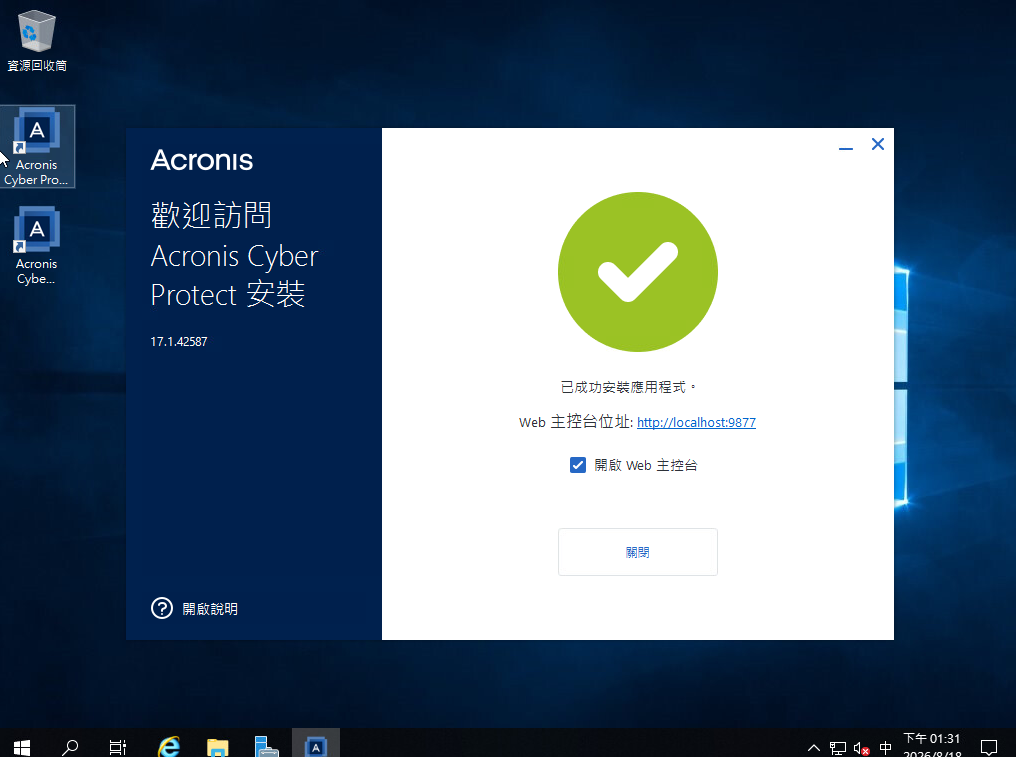Open the Action Center notifications icon
This screenshot has height=757, width=1016.
(989, 748)
